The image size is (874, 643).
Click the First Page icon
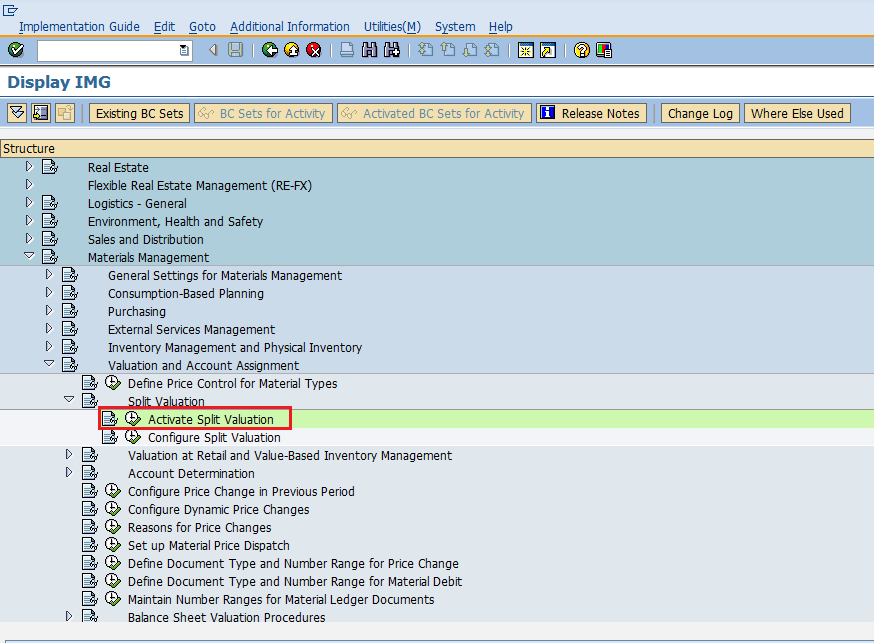click(x=425, y=50)
